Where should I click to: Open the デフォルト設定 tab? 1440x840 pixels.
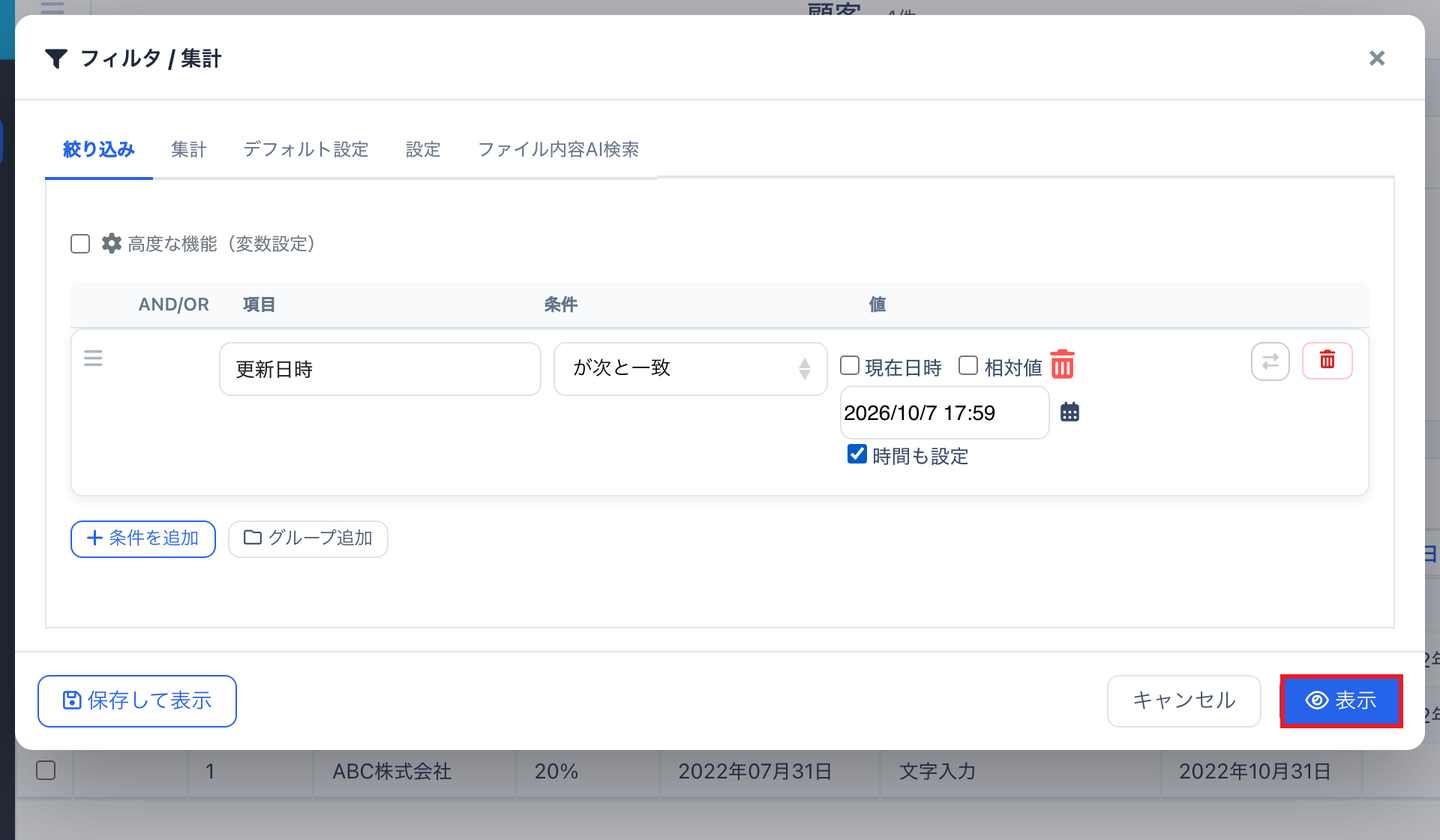[x=306, y=150]
